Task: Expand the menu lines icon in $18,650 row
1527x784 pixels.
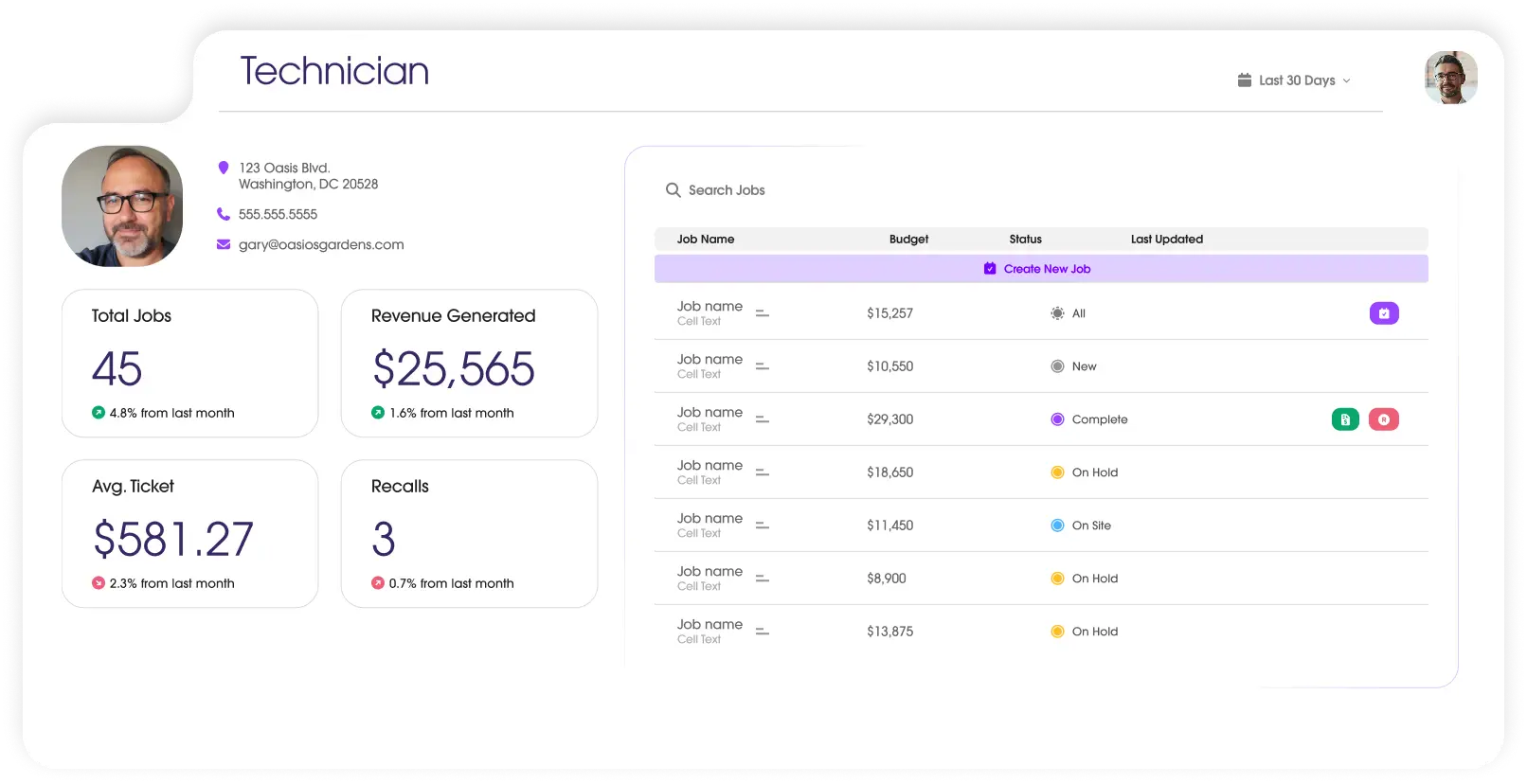Action: coord(763,472)
